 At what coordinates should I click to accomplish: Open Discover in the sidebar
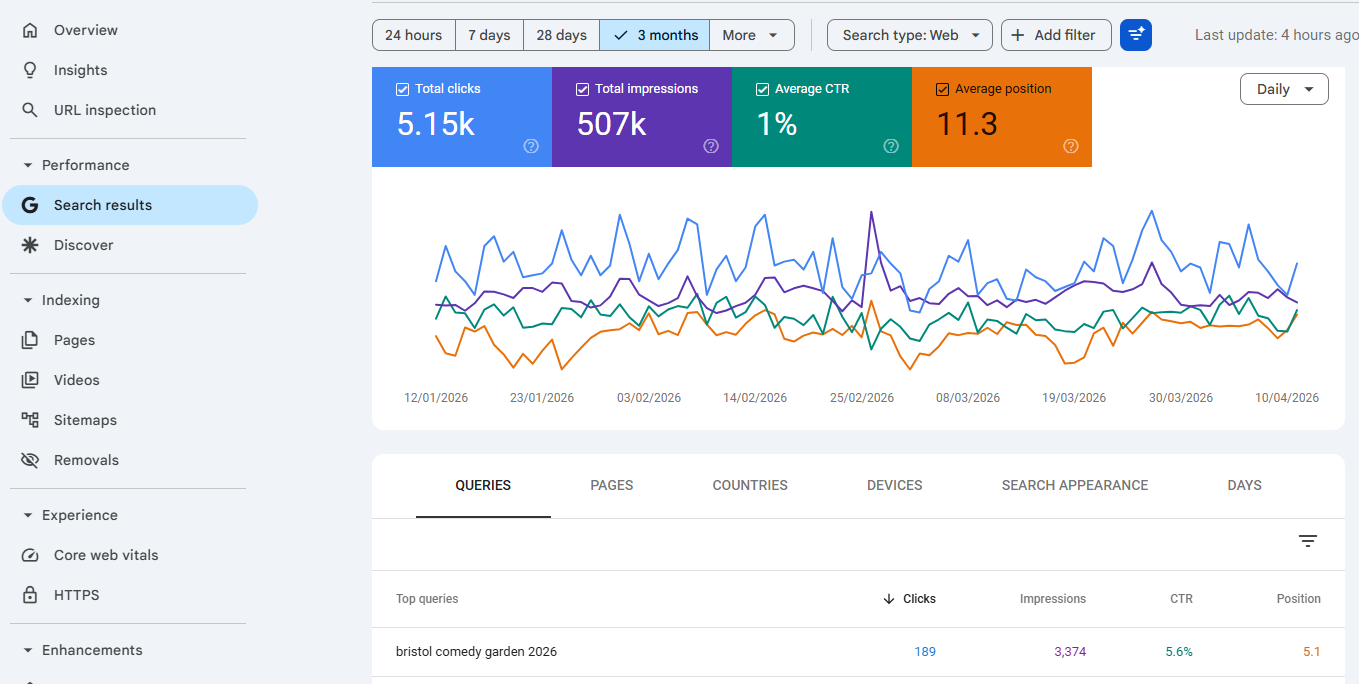coord(130,245)
